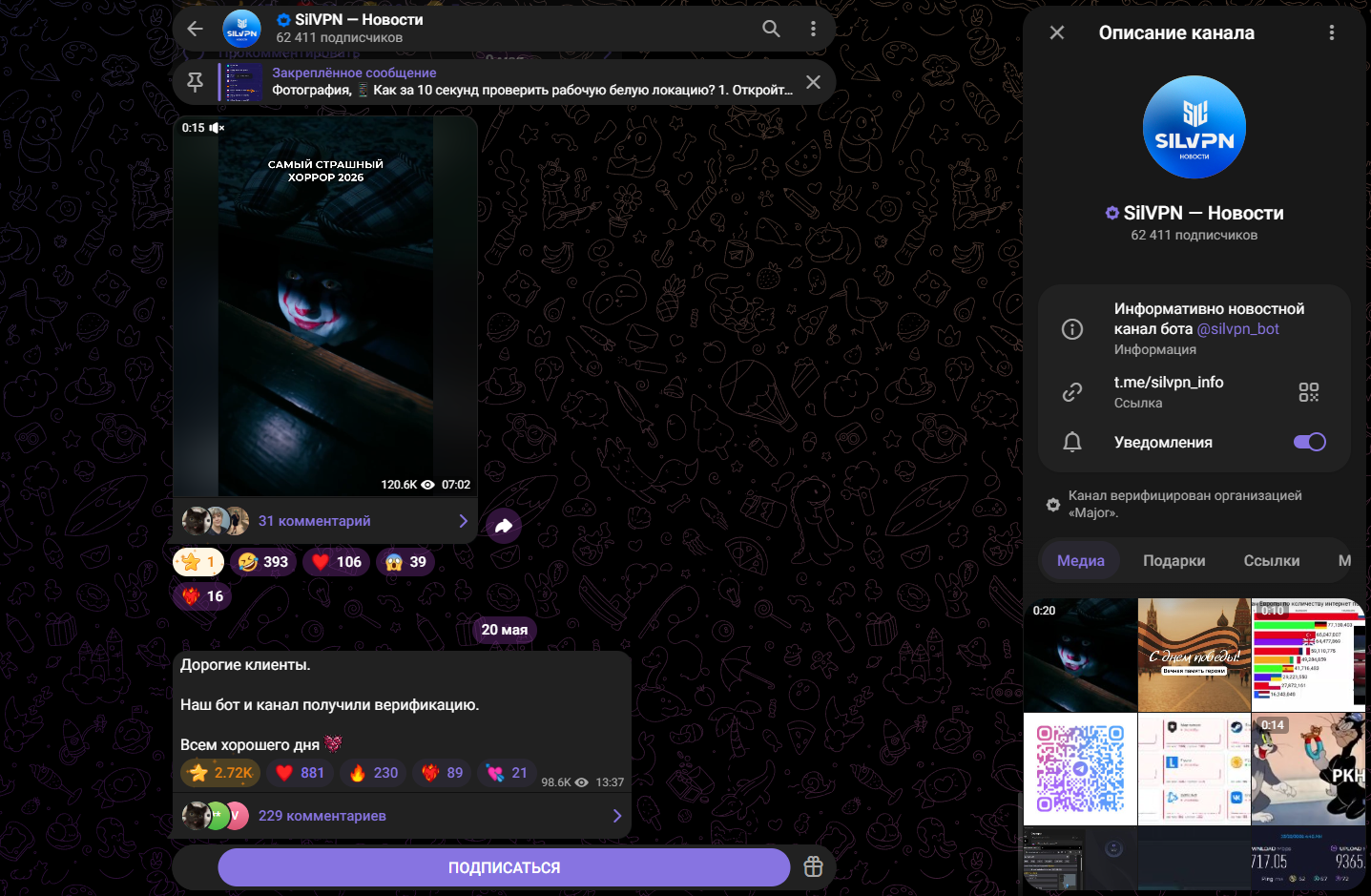
Task: Open the large SilVPN profile picture
Action: coord(1194,127)
